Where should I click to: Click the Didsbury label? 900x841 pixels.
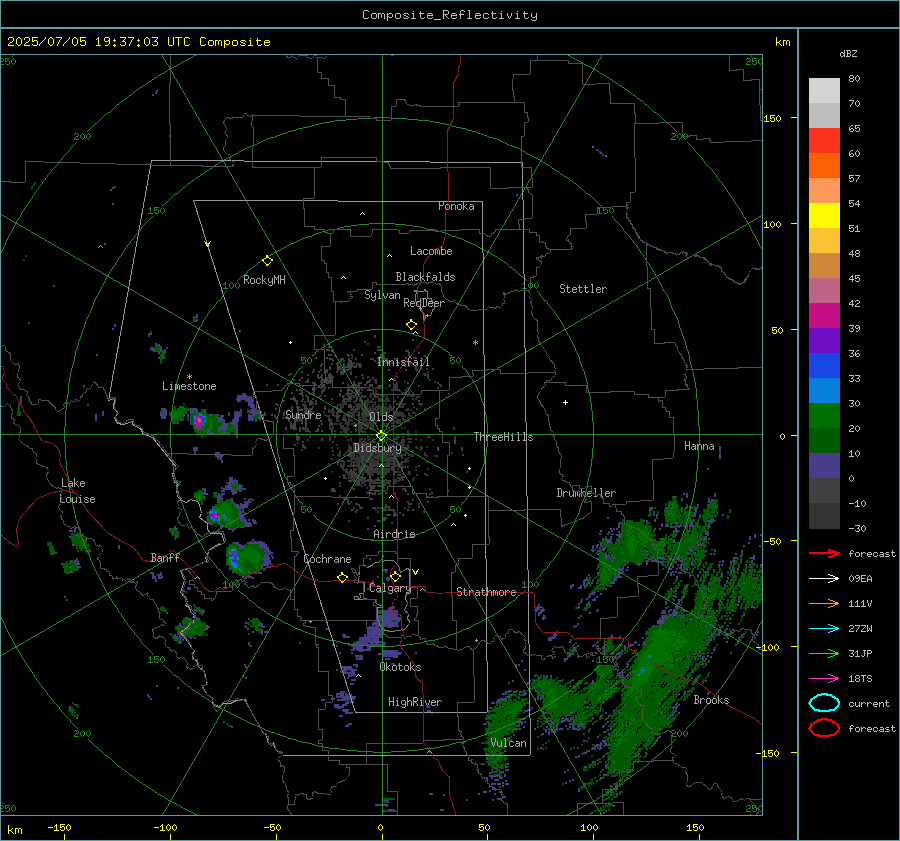coord(377,448)
